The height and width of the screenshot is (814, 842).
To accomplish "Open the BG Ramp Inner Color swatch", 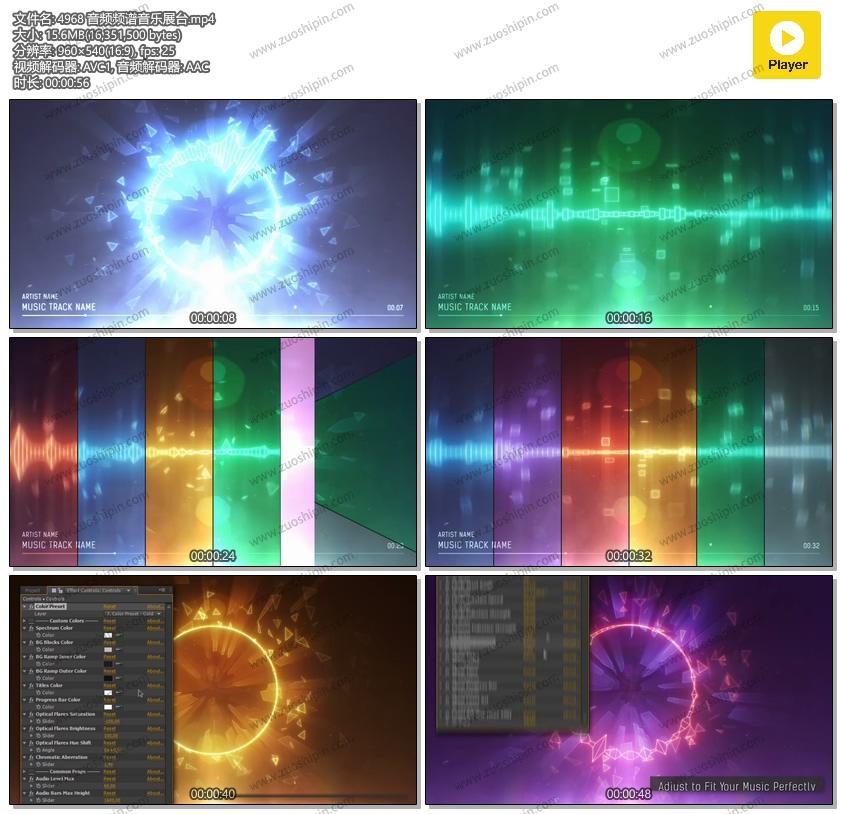I will pos(108,664).
